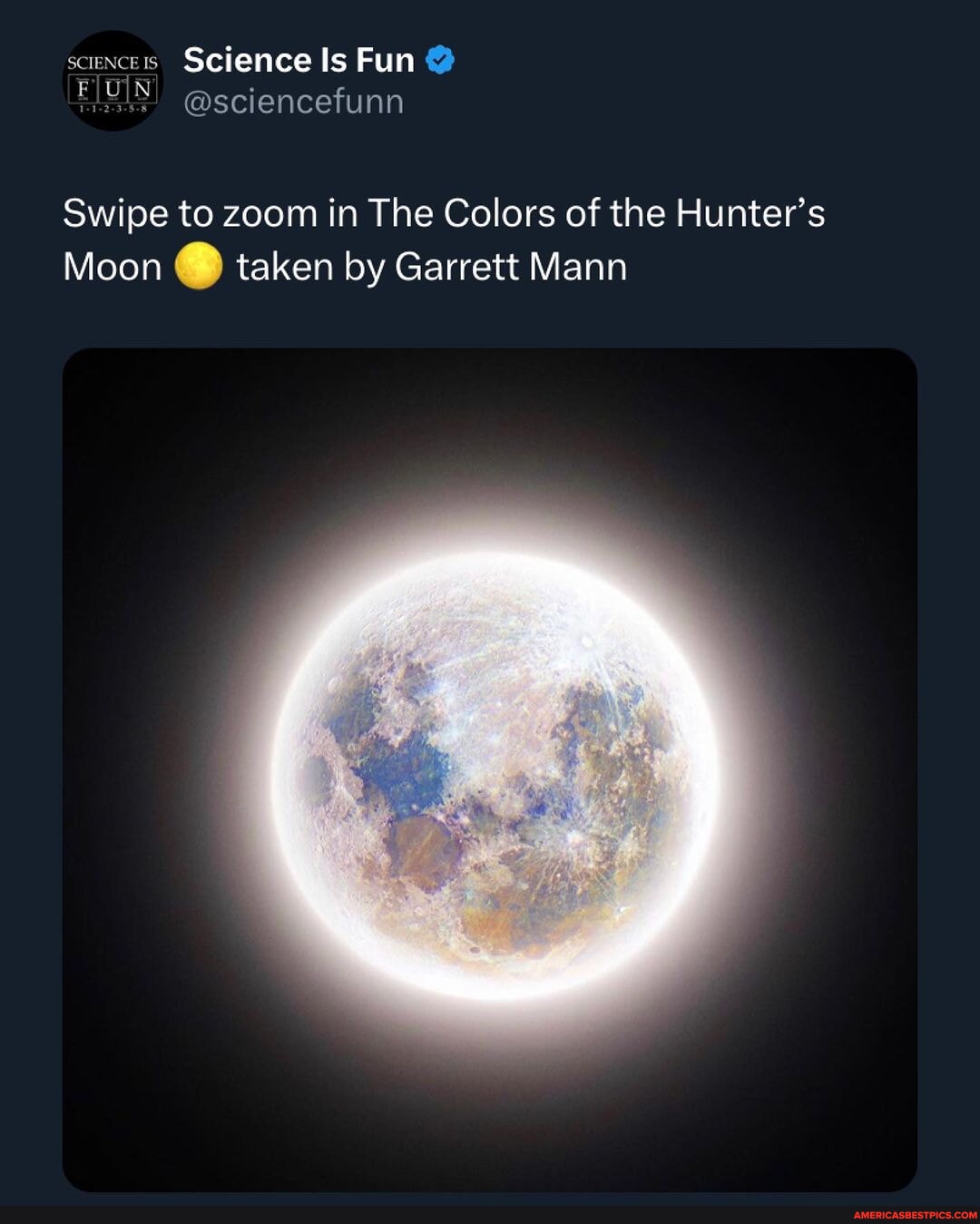Click the "Garrett Mann" name in the post

tap(511, 267)
